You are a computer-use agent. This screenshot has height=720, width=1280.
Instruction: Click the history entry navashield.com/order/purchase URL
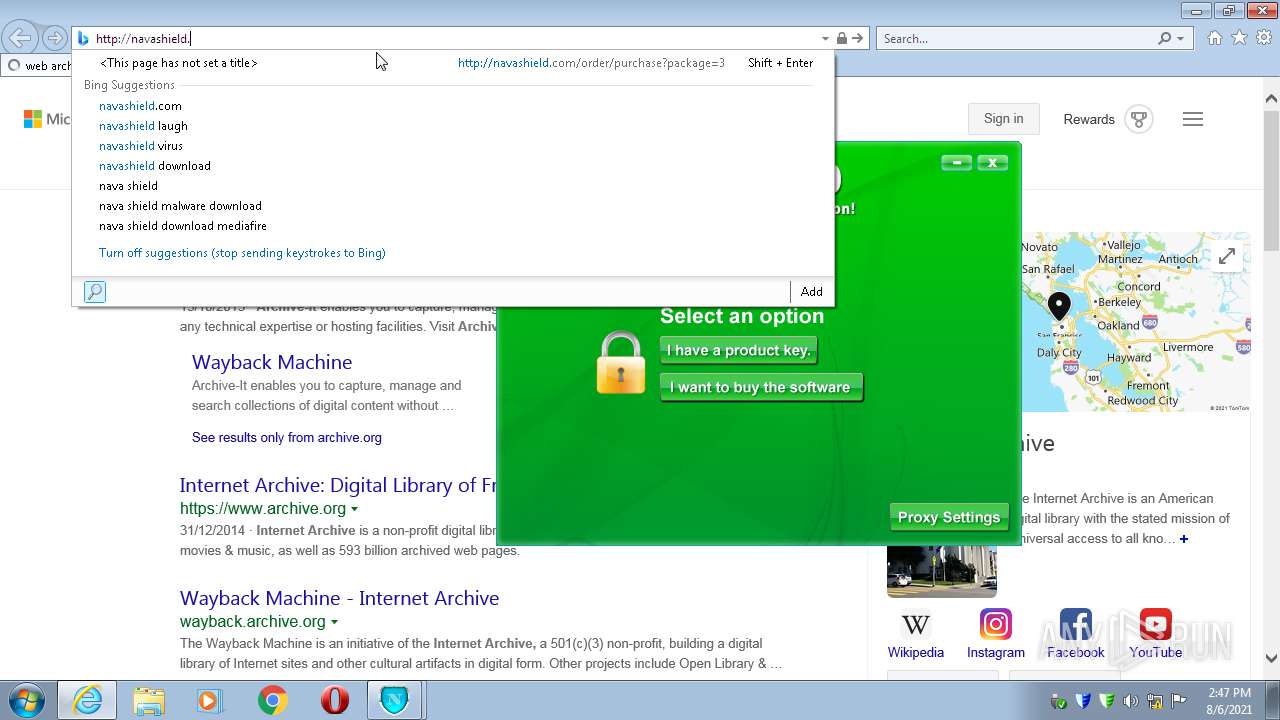click(591, 63)
